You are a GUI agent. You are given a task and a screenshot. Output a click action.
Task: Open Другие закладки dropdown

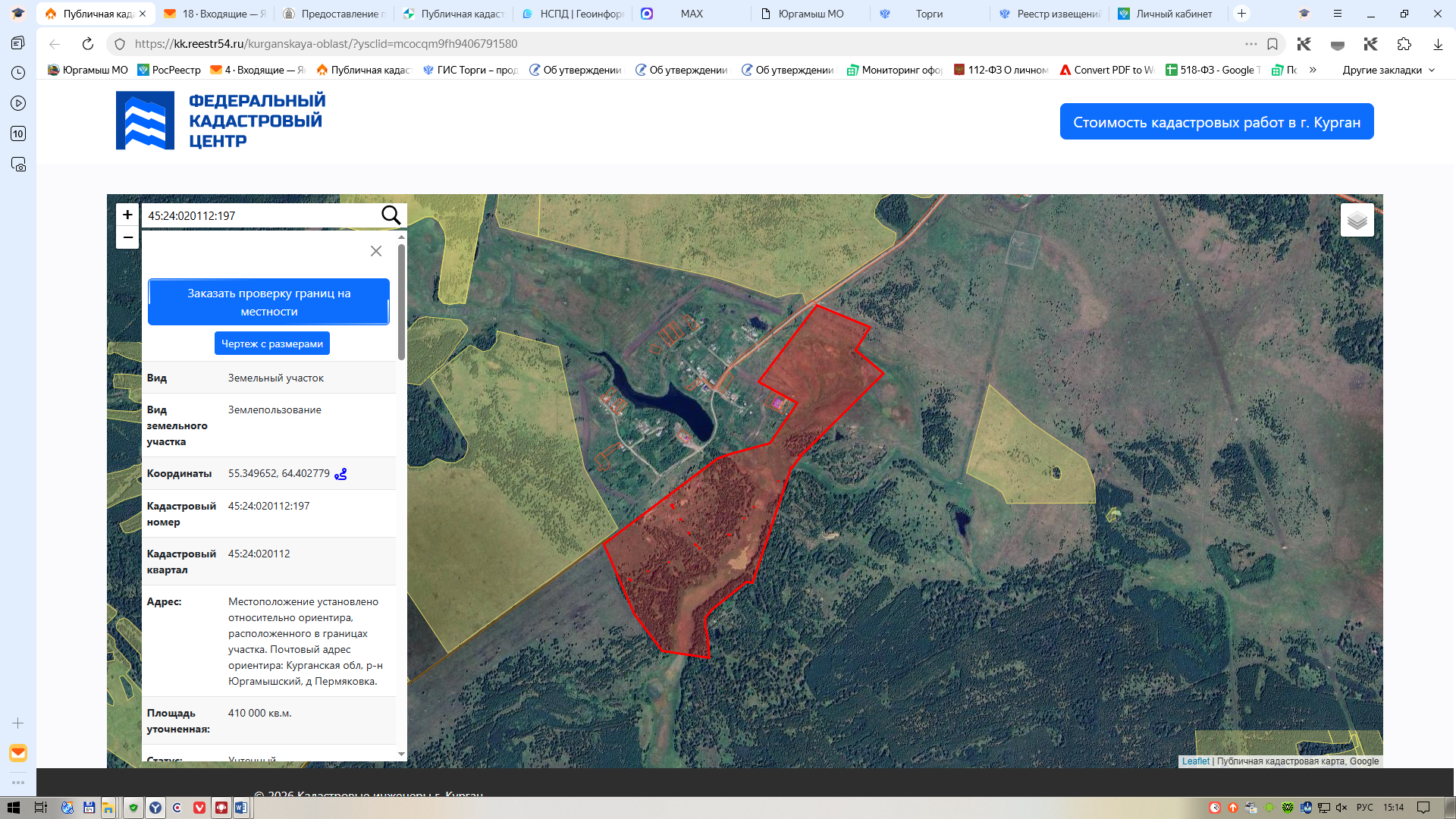tap(1389, 70)
